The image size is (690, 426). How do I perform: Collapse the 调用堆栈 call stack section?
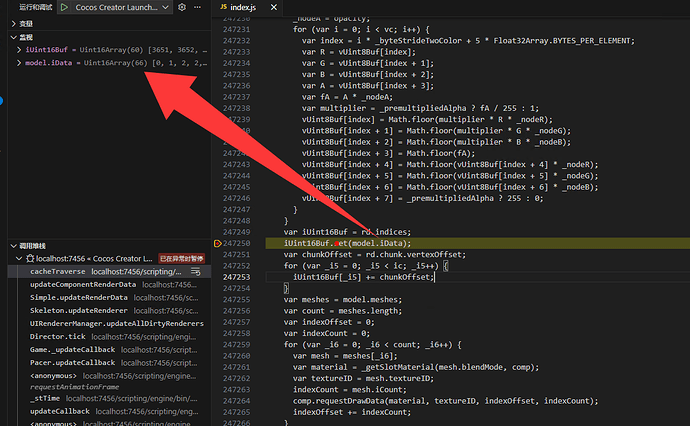[14, 246]
